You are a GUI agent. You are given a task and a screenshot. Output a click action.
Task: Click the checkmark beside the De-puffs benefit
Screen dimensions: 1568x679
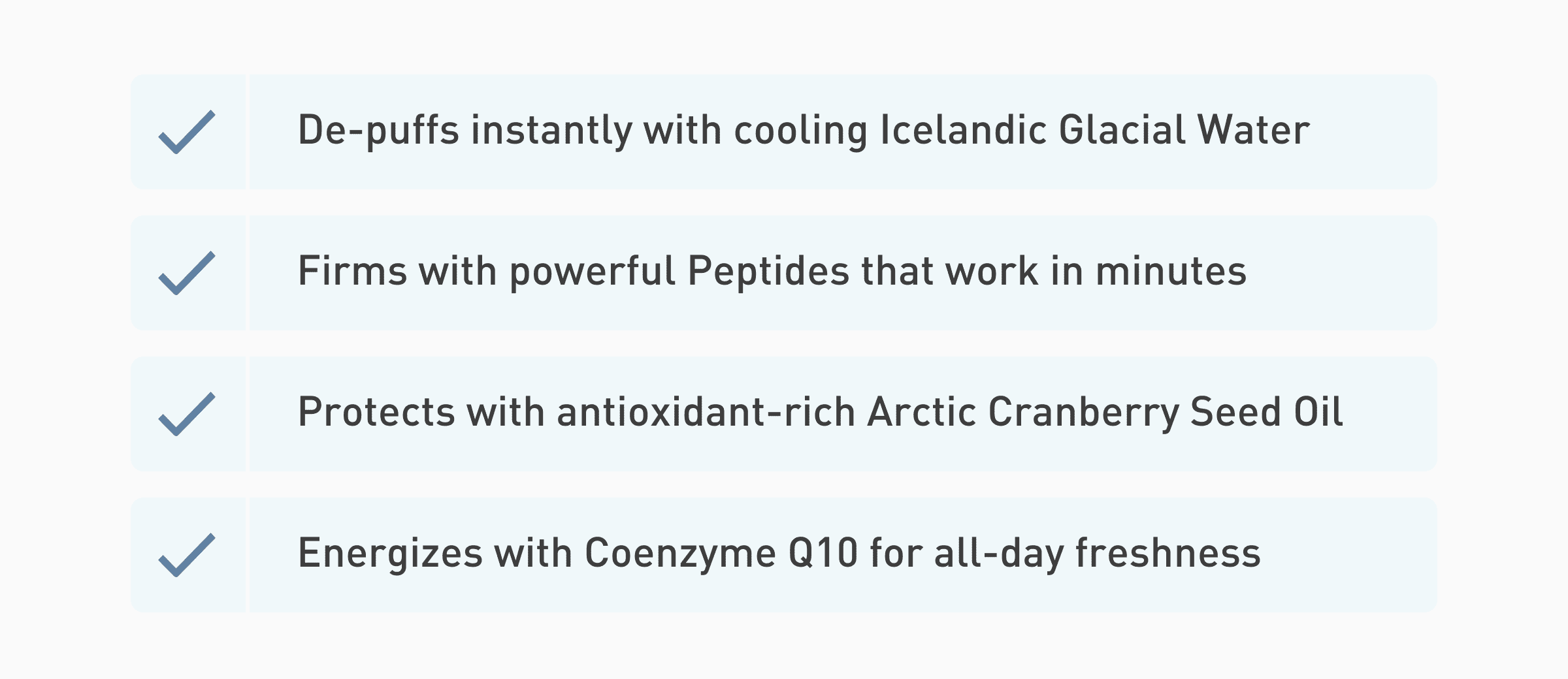click(x=187, y=132)
